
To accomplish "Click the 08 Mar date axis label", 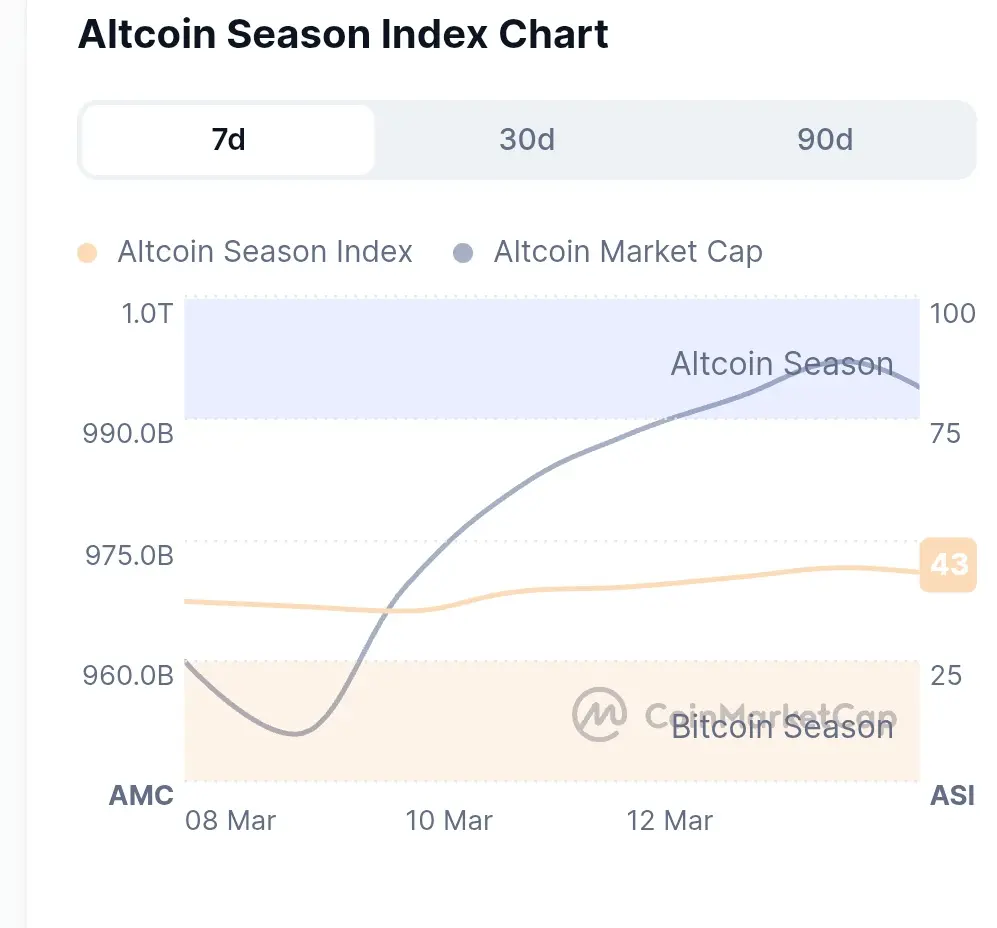I will [231, 821].
